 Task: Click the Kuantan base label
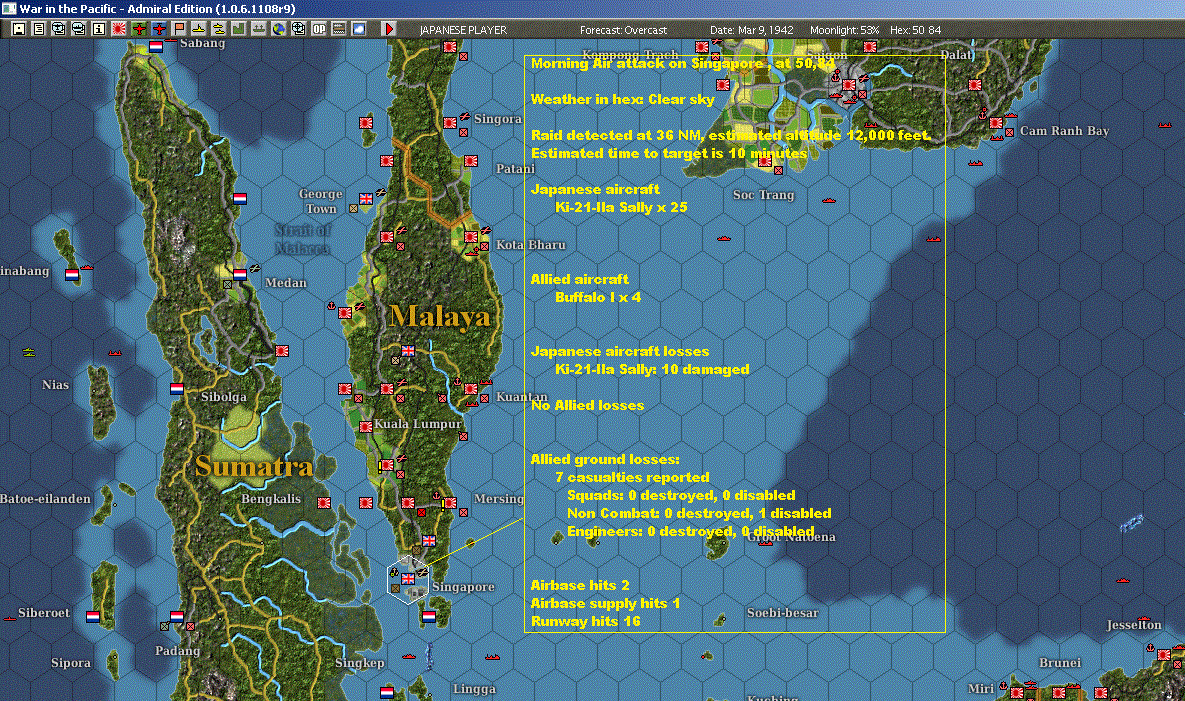pos(521,397)
